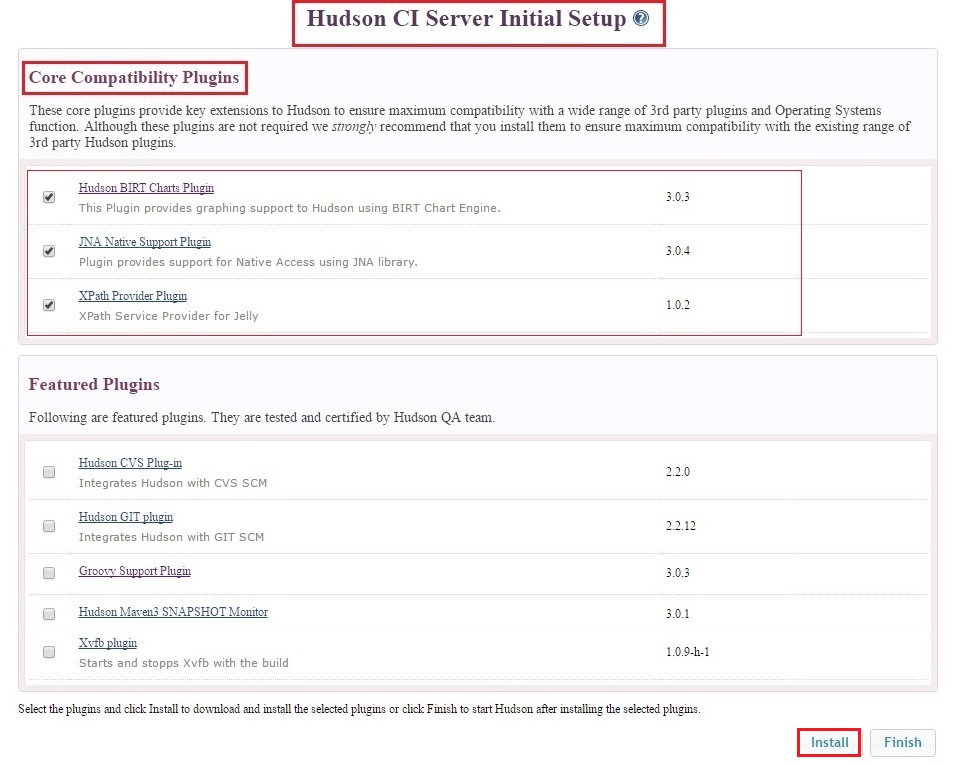Click the 'Featured Plugins' heading
The image size is (960, 766).
[x=94, y=385]
